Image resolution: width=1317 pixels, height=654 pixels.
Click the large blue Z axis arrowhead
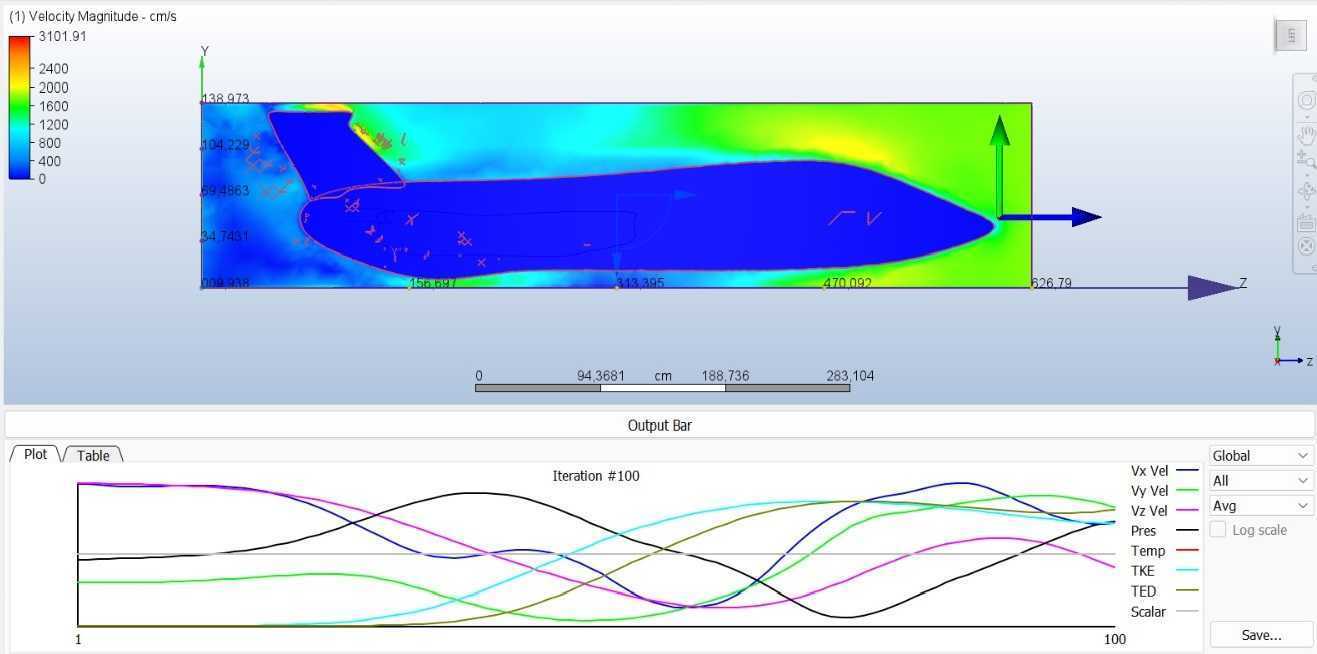coord(1213,288)
